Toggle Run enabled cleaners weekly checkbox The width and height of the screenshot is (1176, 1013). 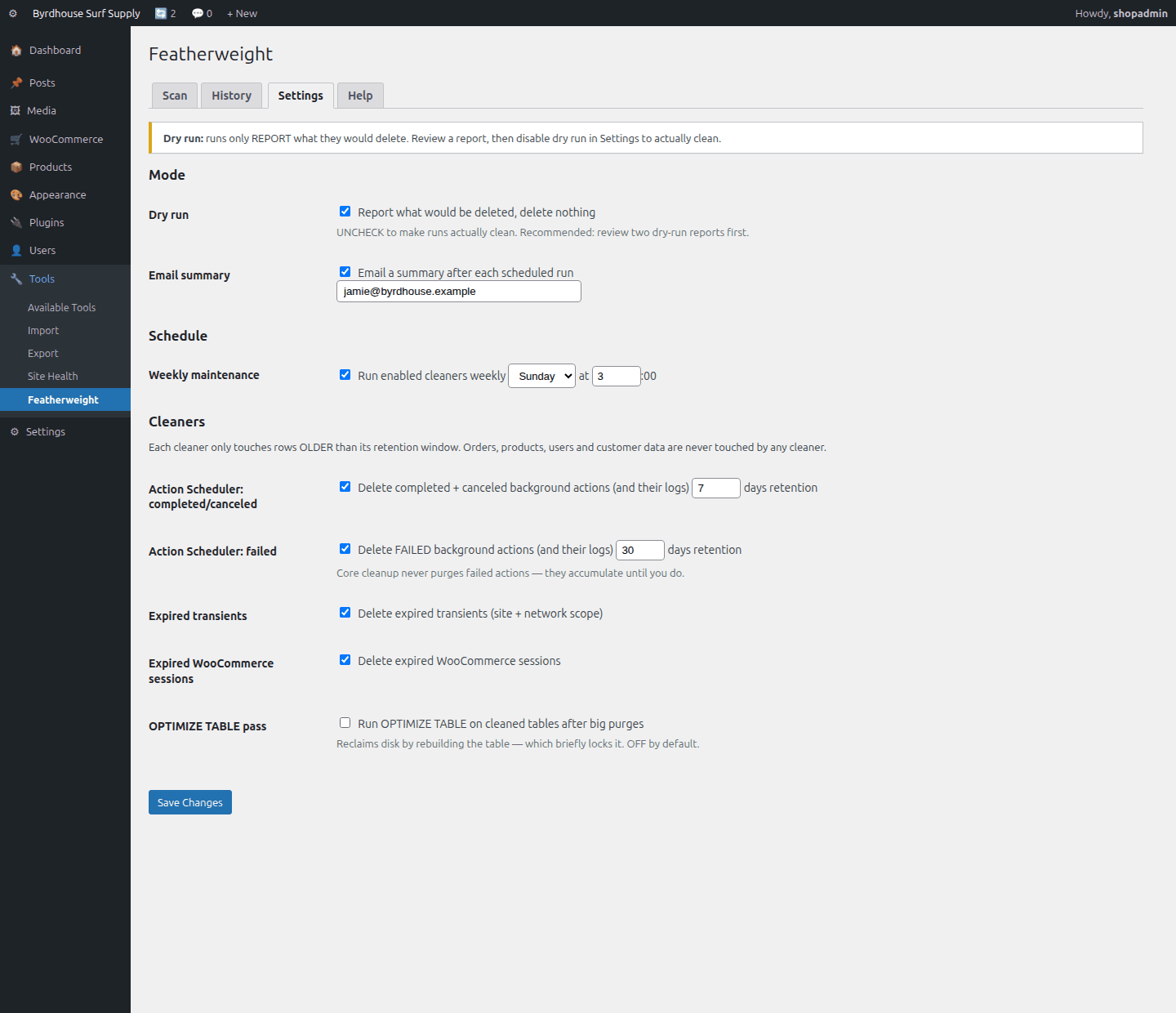[x=345, y=375]
